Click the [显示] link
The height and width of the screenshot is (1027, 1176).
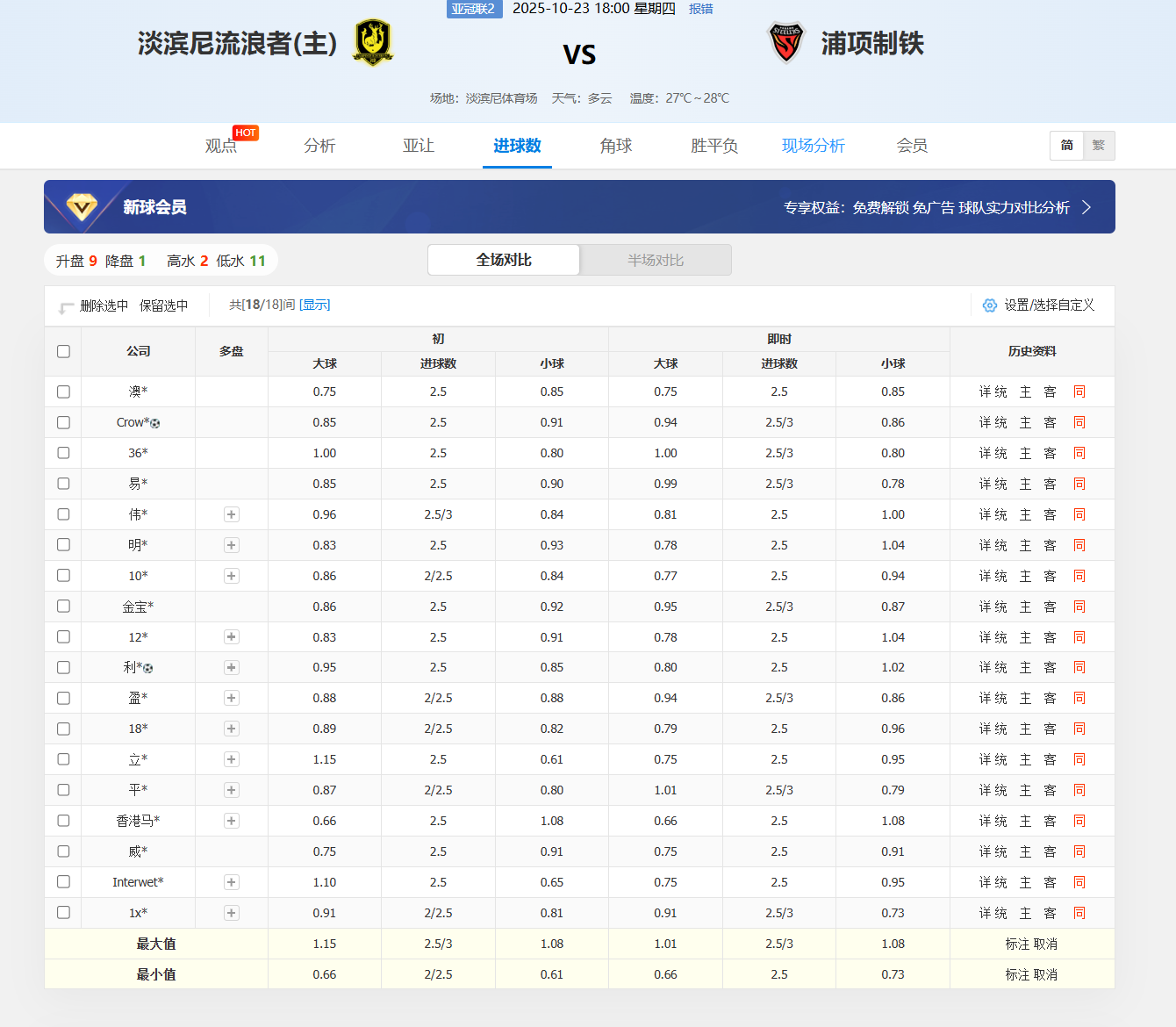point(315,305)
